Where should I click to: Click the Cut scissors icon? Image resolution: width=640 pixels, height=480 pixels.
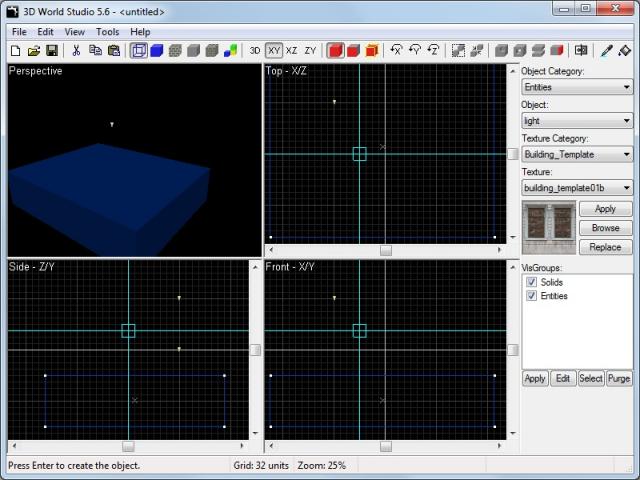[x=76, y=50]
